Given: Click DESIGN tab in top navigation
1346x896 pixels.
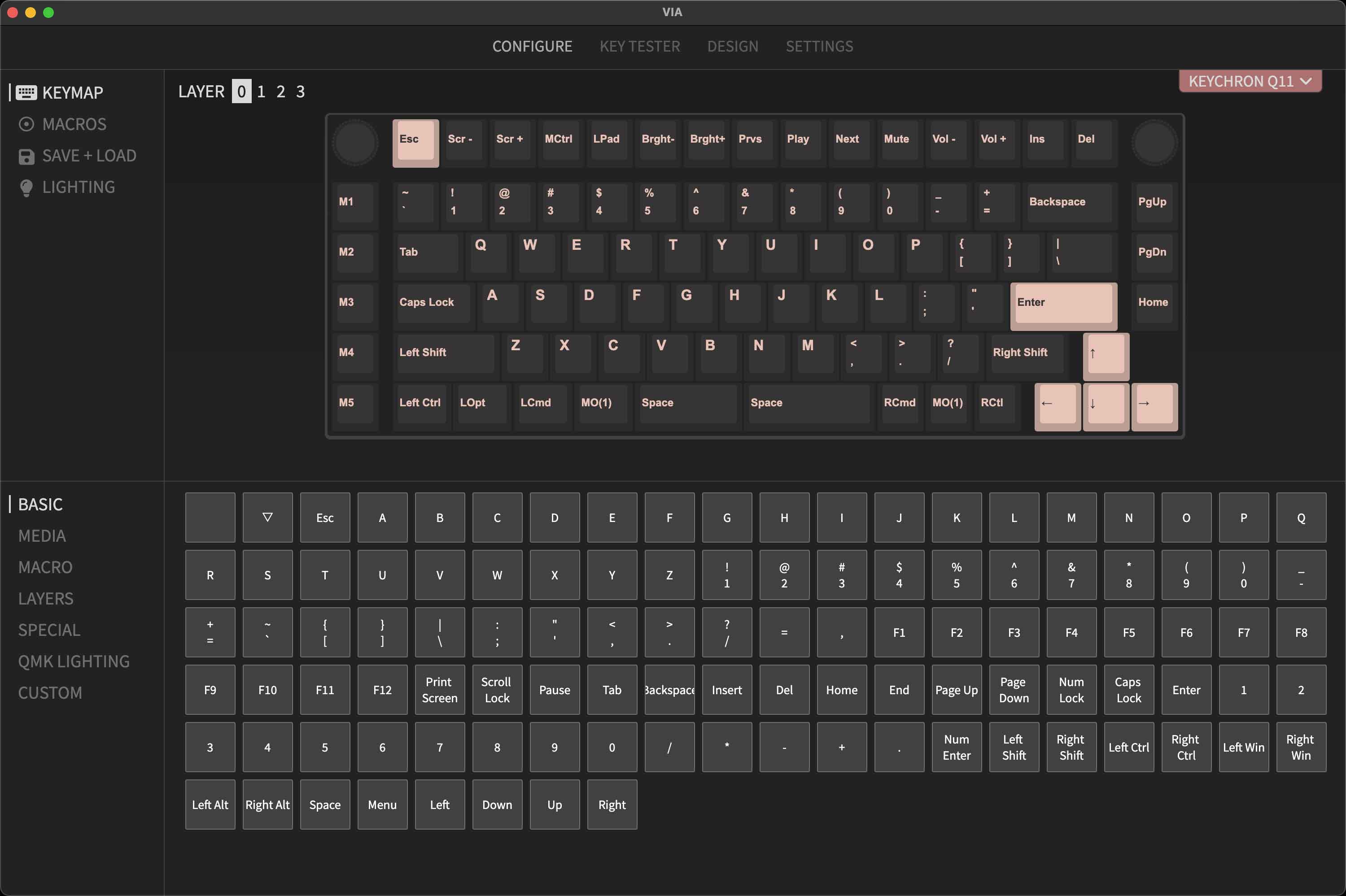Looking at the screenshot, I should tap(732, 46).
